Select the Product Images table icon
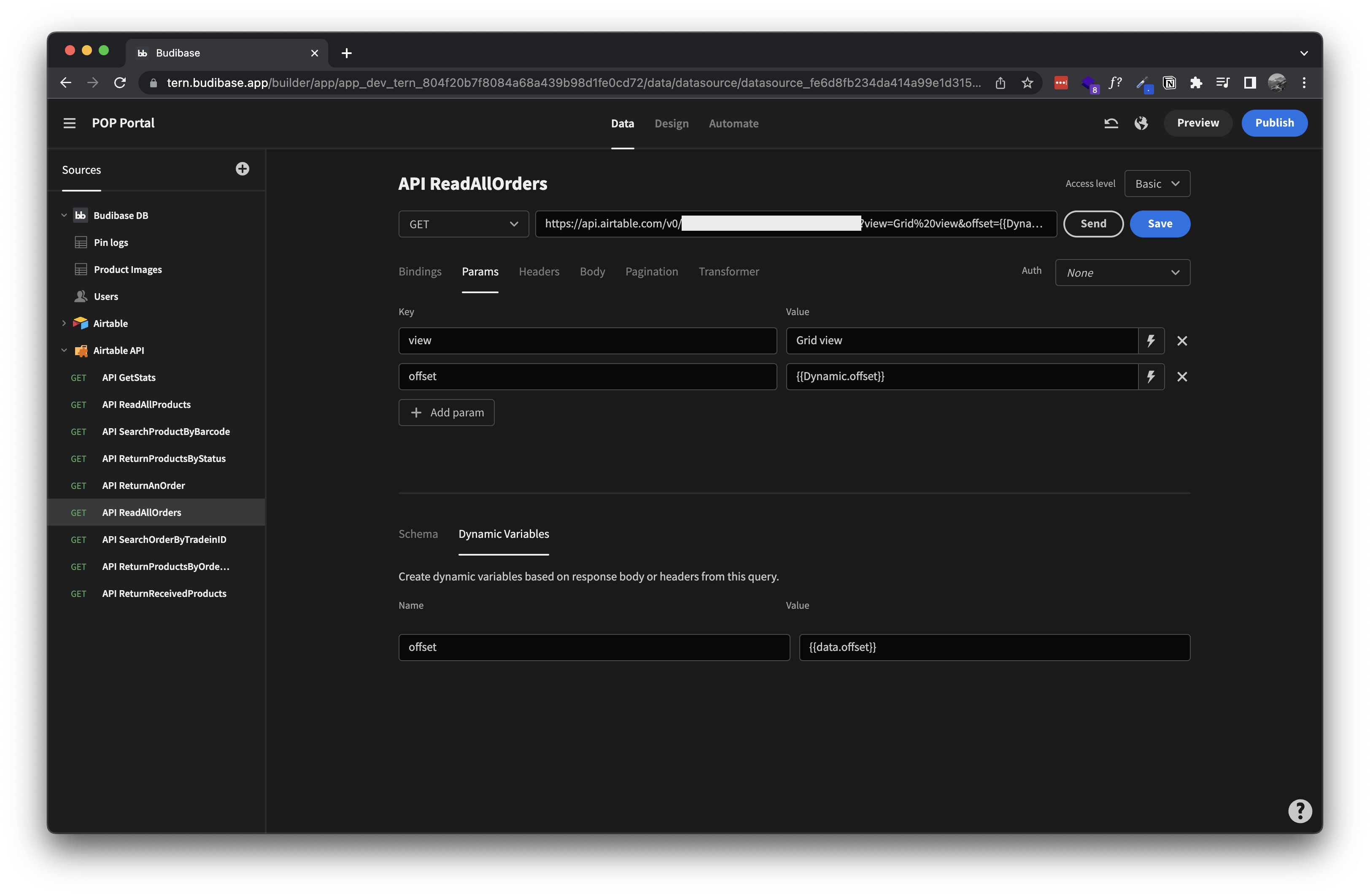 point(81,269)
